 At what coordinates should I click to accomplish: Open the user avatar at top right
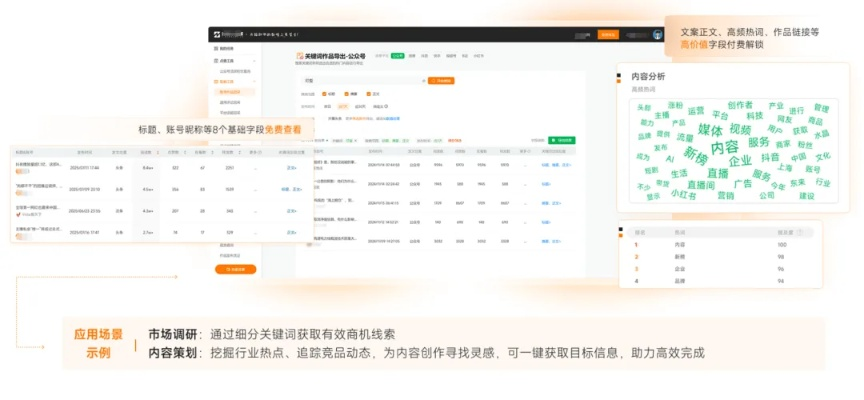pyautogui.click(x=657, y=34)
